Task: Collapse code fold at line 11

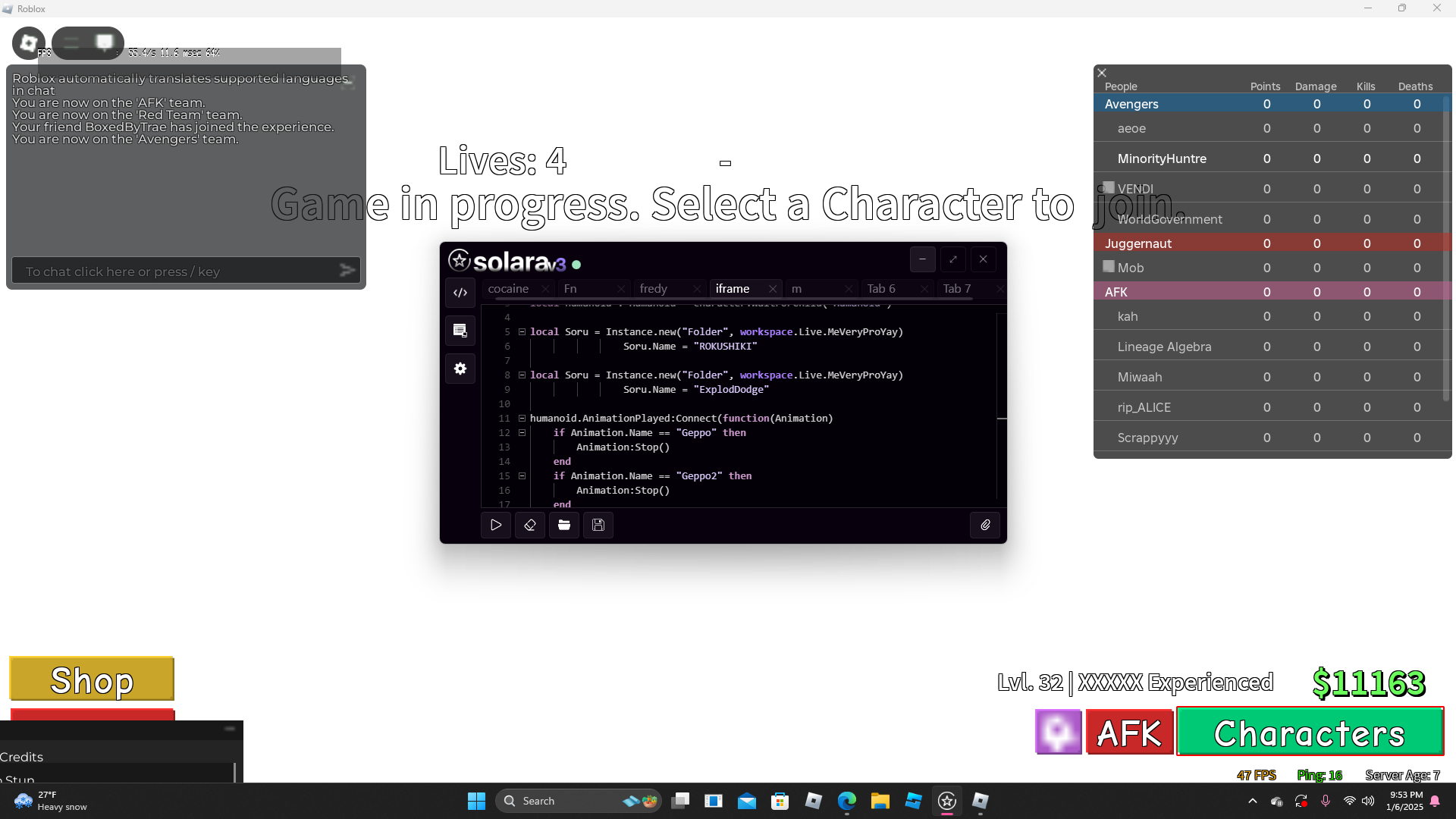Action: coord(522,418)
